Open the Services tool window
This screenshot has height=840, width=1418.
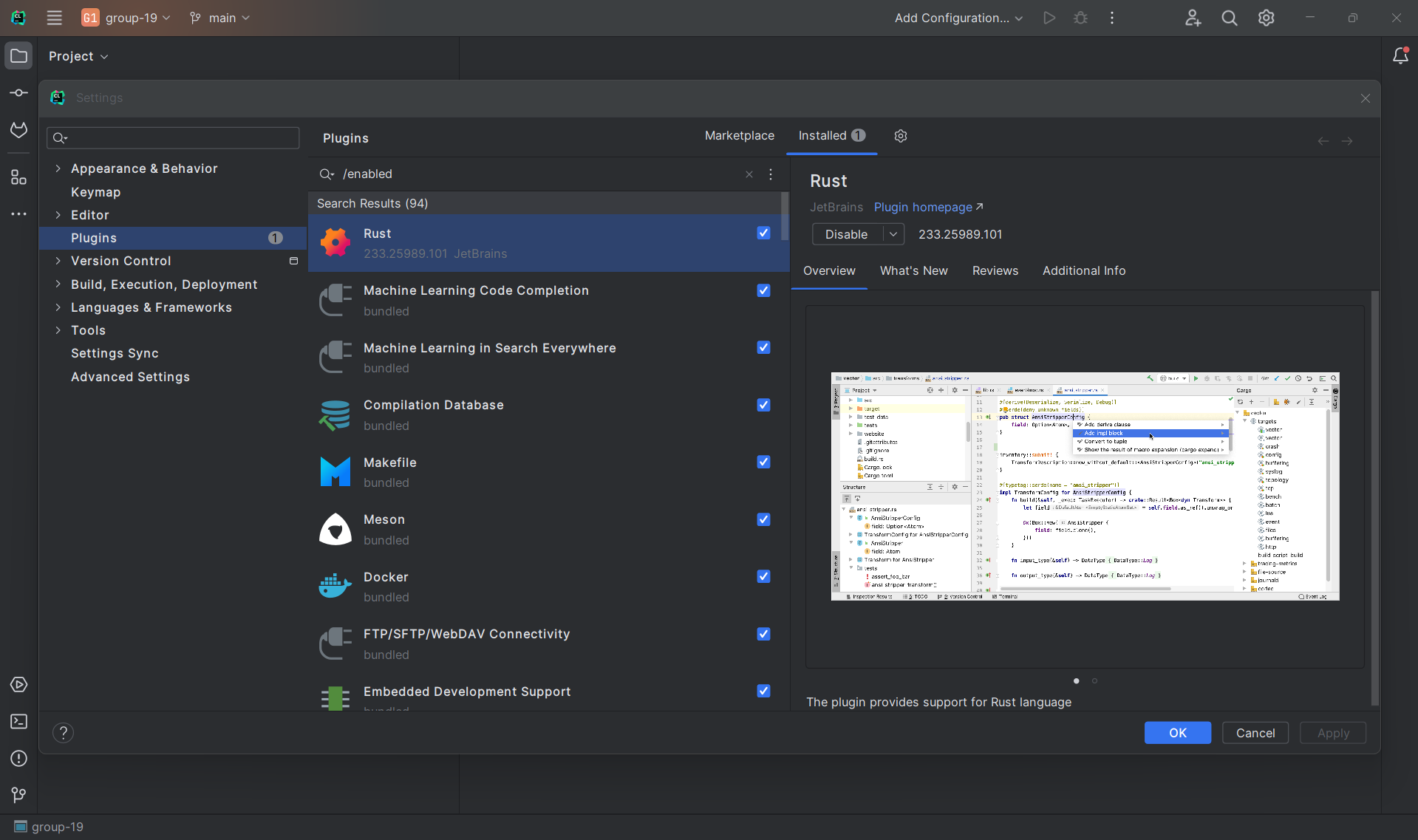pyautogui.click(x=19, y=685)
